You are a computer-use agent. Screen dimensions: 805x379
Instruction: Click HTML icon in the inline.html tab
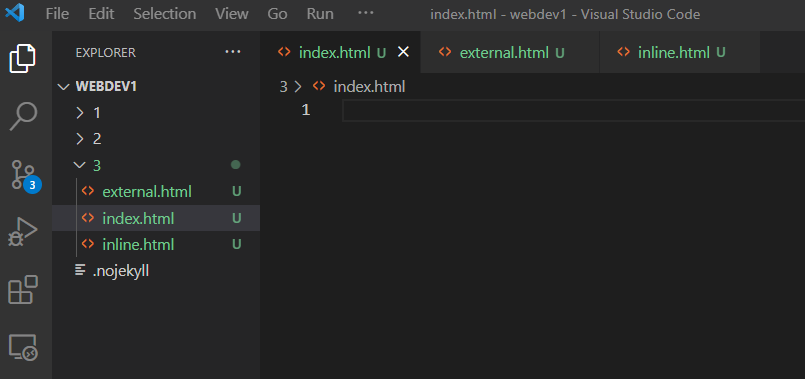(624, 52)
